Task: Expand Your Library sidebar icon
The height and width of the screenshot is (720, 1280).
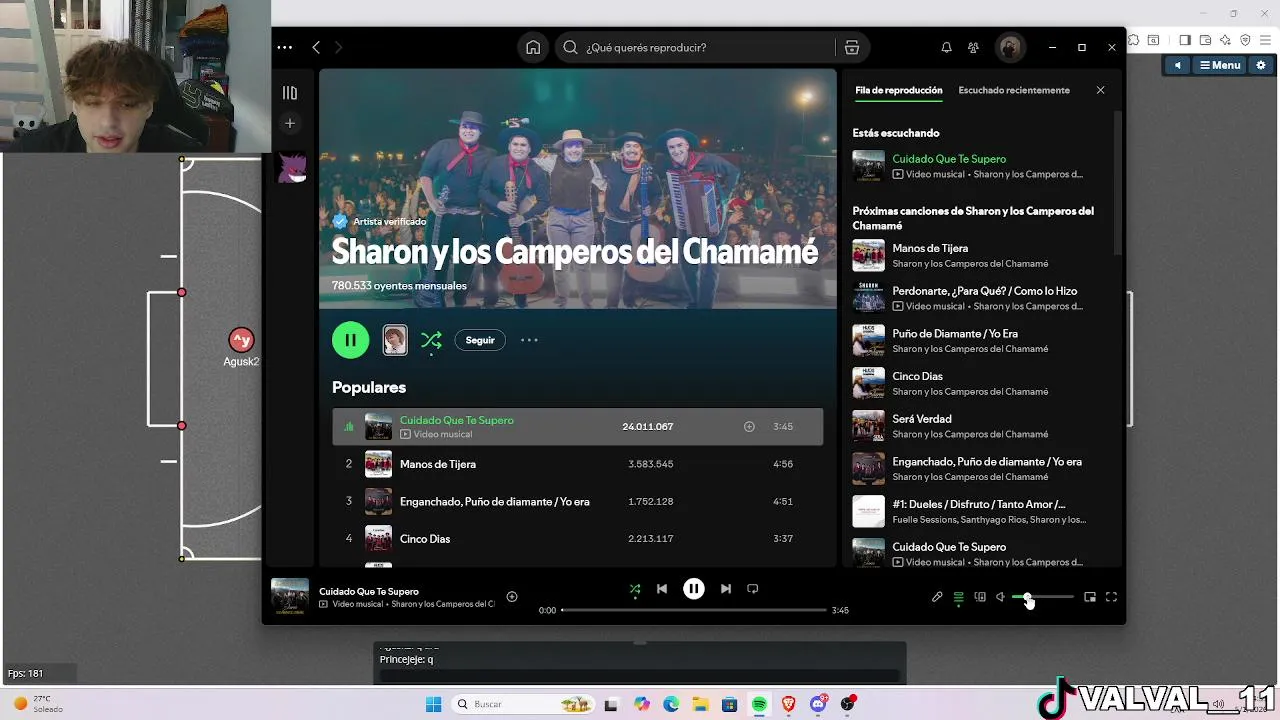Action: tap(290, 93)
